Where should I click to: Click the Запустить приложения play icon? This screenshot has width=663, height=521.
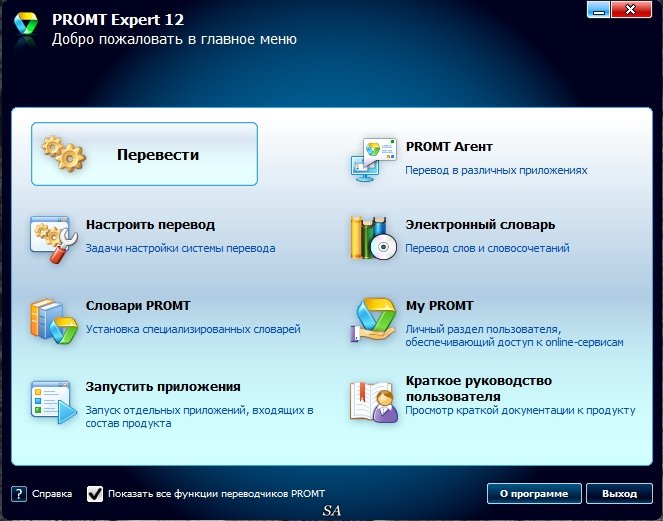54,402
